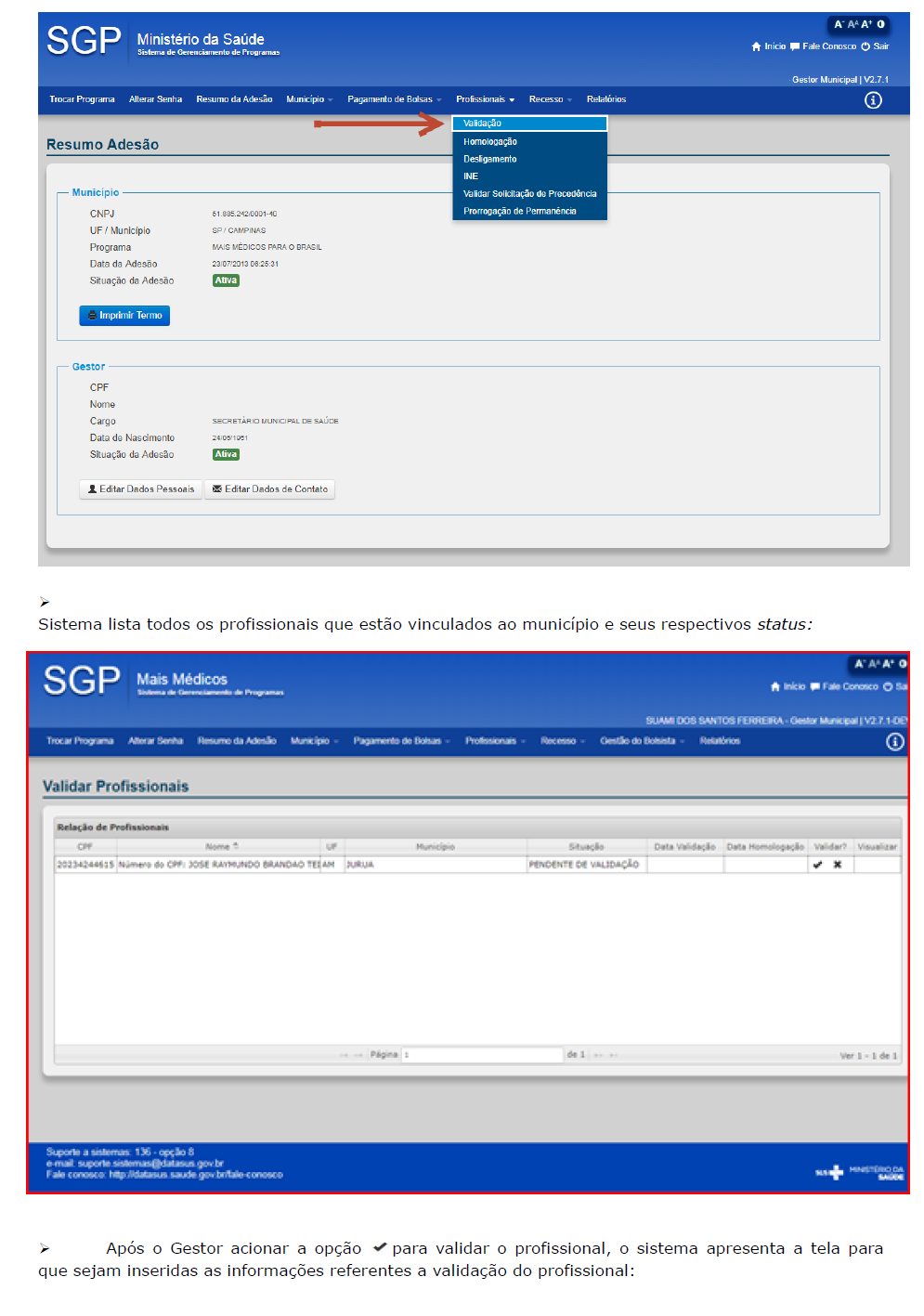924x1316 pixels.
Task: Select Prorrogação de Permanência
Action: click(529, 212)
